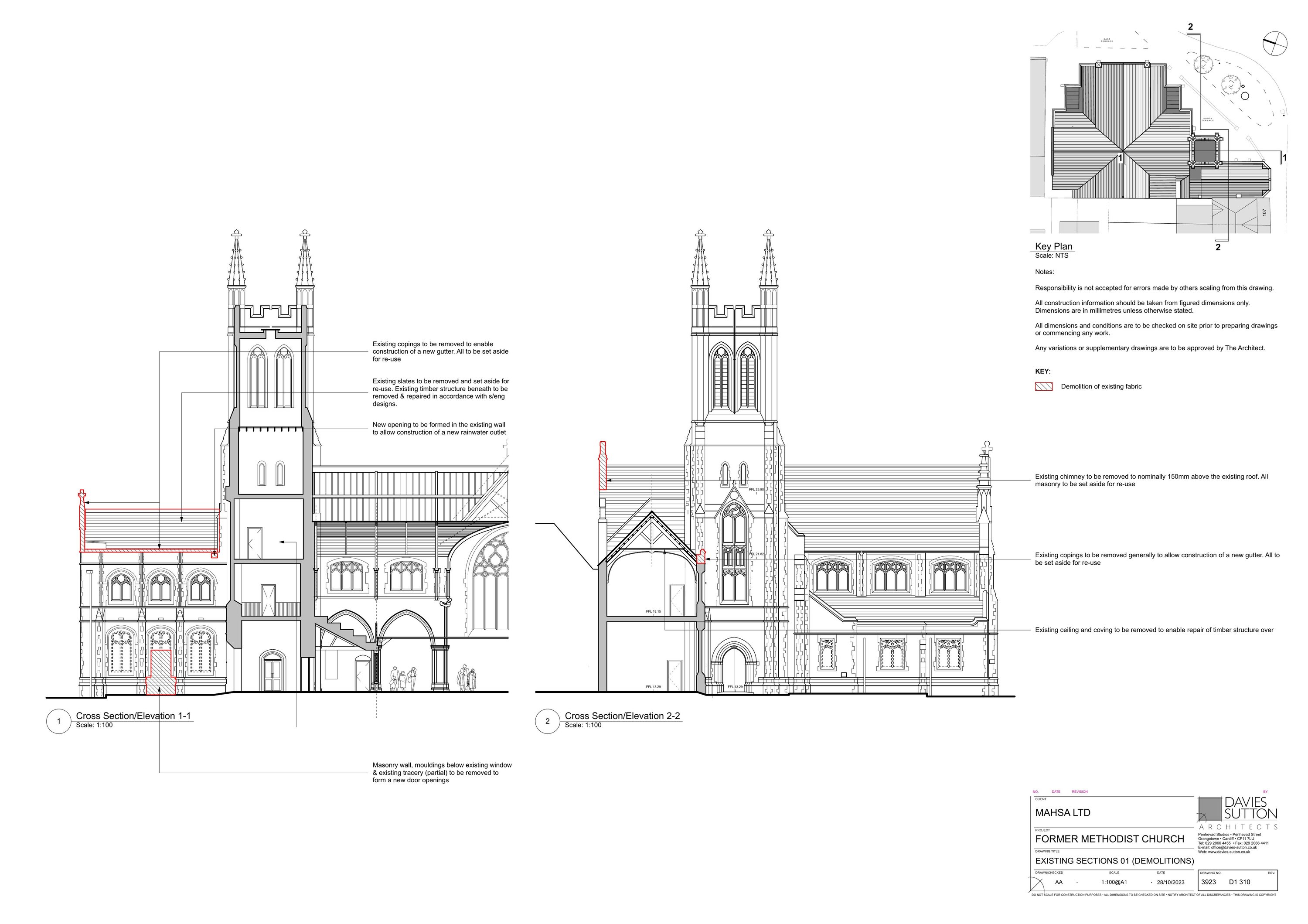
Task: Click the red hatched chimney in section 2-2
Action: tap(603, 467)
